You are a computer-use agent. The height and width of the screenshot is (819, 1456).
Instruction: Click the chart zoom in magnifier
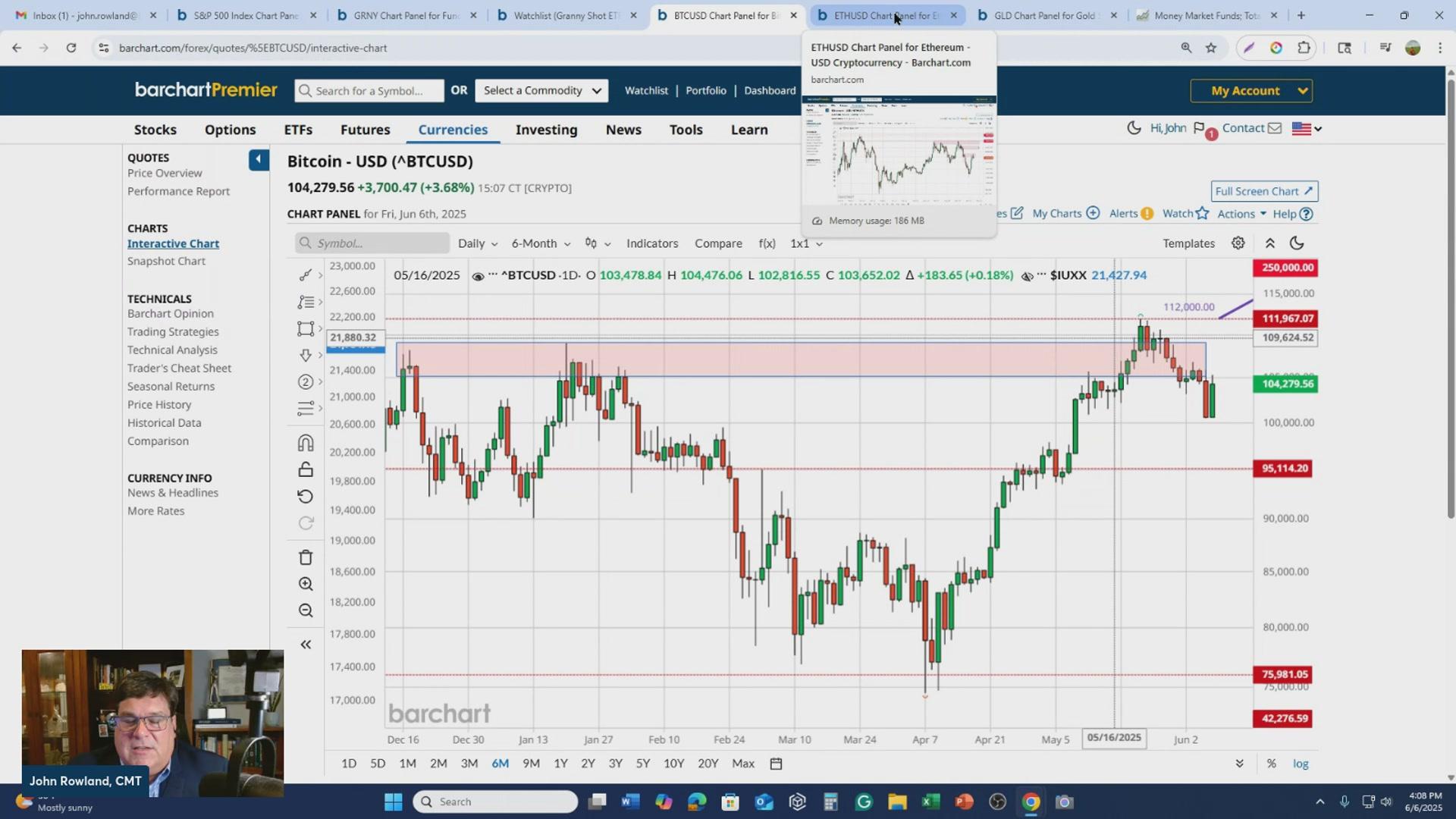(306, 584)
